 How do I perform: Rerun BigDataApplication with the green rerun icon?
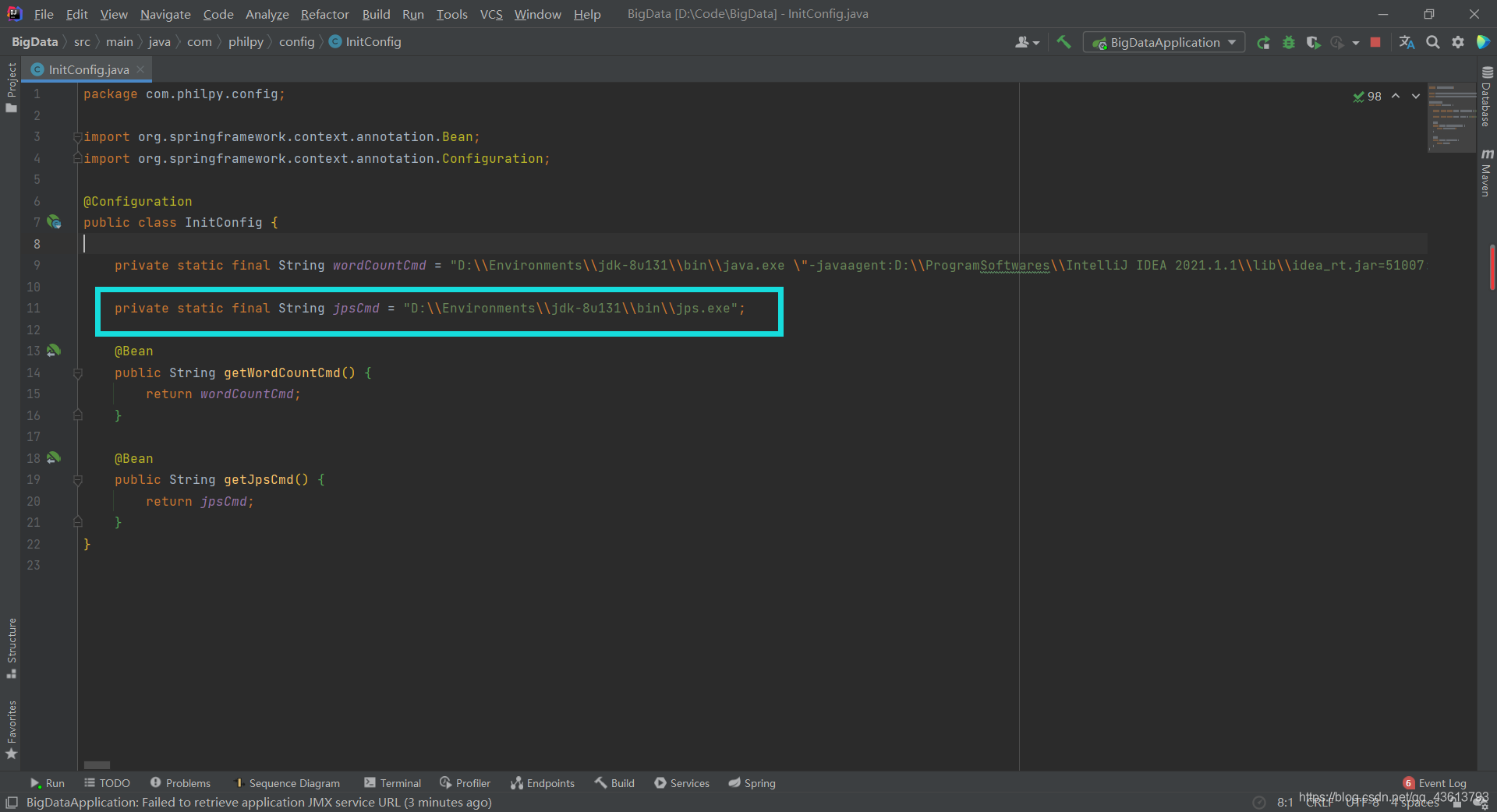pos(1264,42)
